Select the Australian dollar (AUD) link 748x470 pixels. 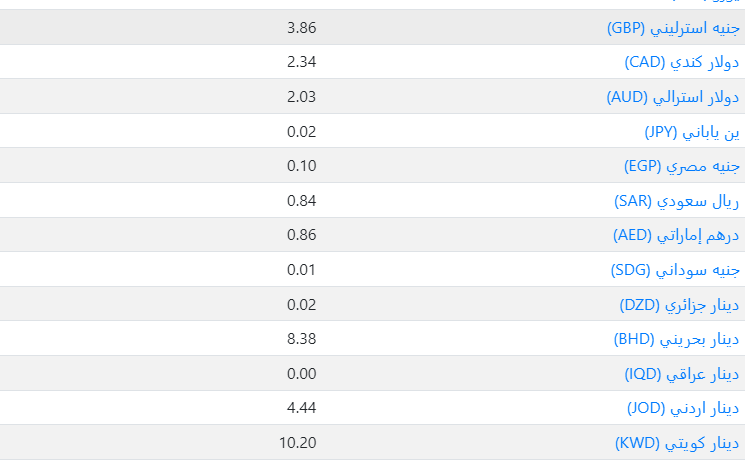673,97
